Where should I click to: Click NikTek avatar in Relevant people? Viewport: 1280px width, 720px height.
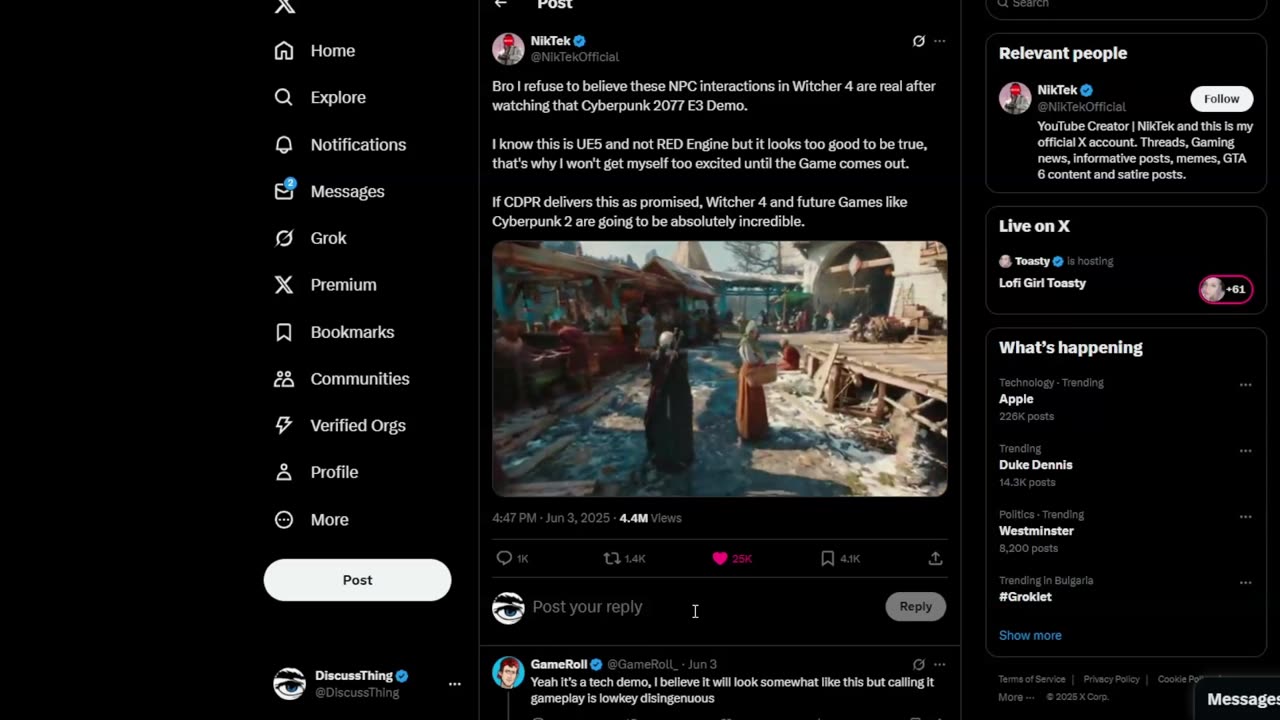[1015, 98]
